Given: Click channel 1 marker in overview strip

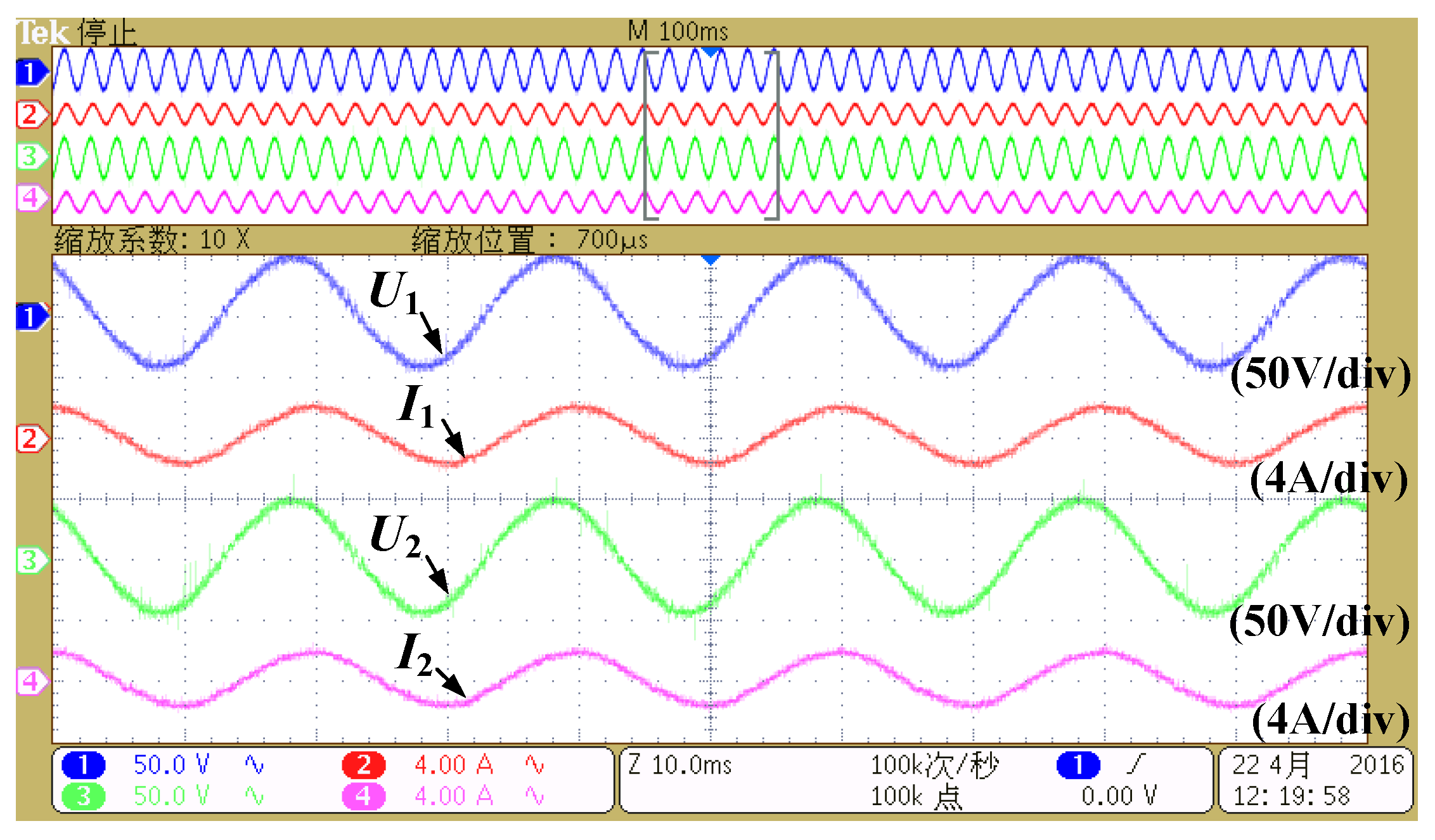Looking at the screenshot, I should (x=30, y=72).
